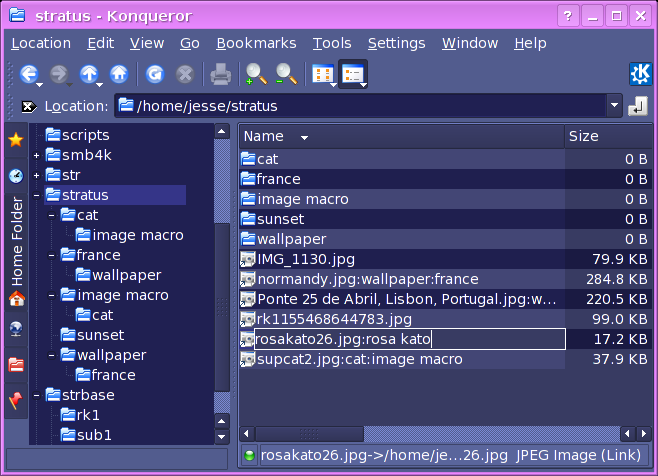Open the Edit menu
Image resolution: width=658 pixels, height=476 pixels.
point(101,43)
